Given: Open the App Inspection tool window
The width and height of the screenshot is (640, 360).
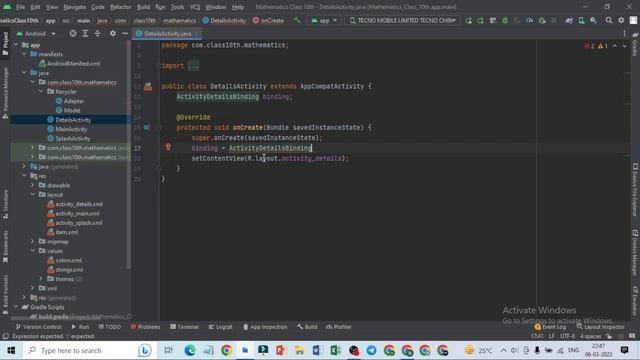Looking at the screenshot, I should click(x=265, y=327).
